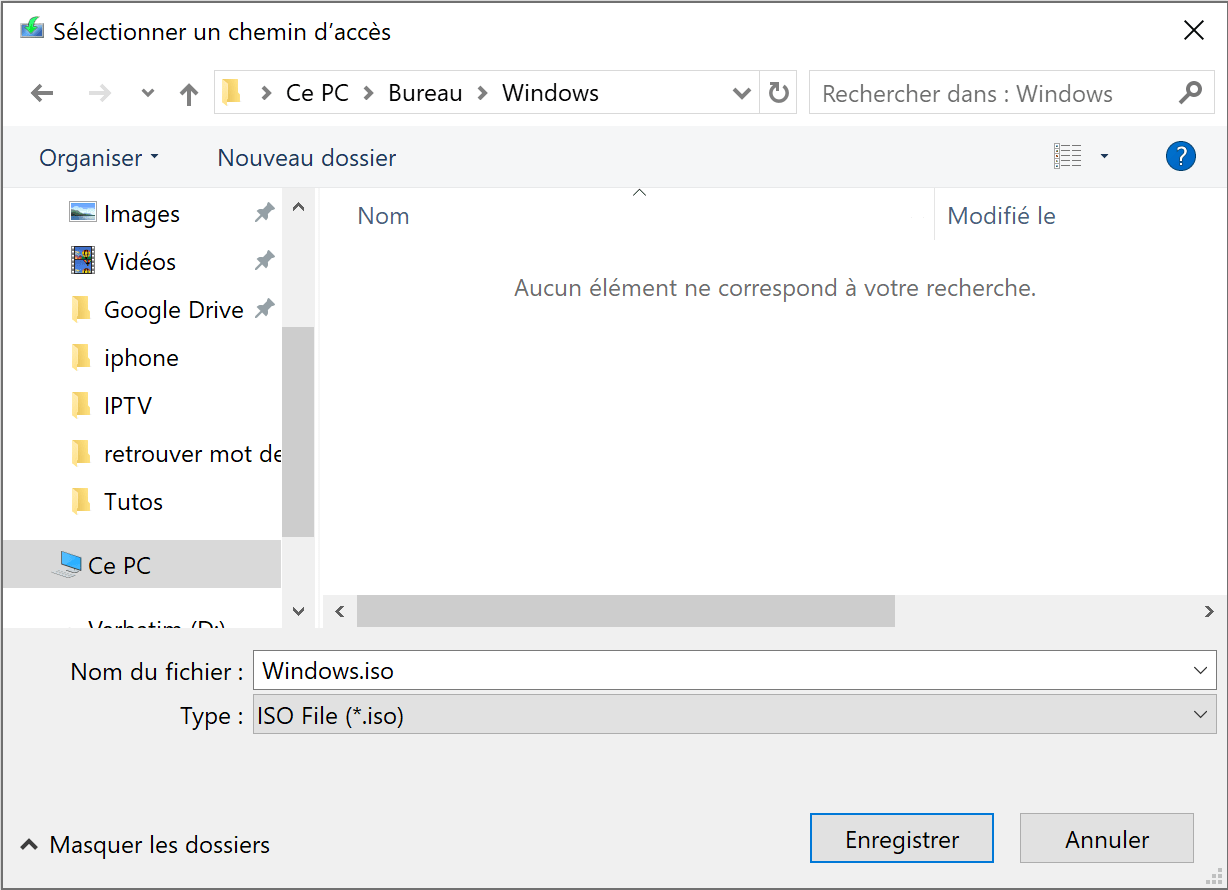Click the Back navigation arrow
1228x890 pixels.
[42, 94]
